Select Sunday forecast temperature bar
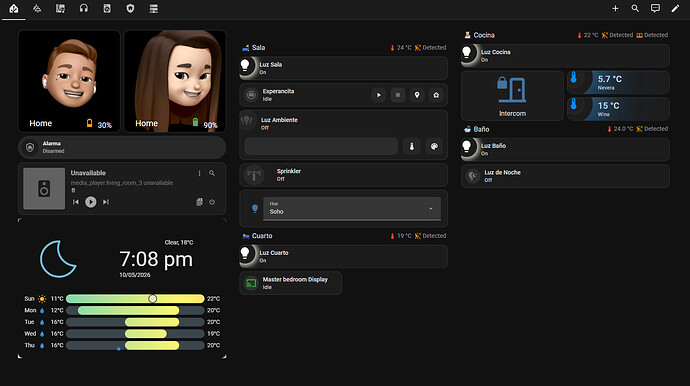 (x=135, y=299)
